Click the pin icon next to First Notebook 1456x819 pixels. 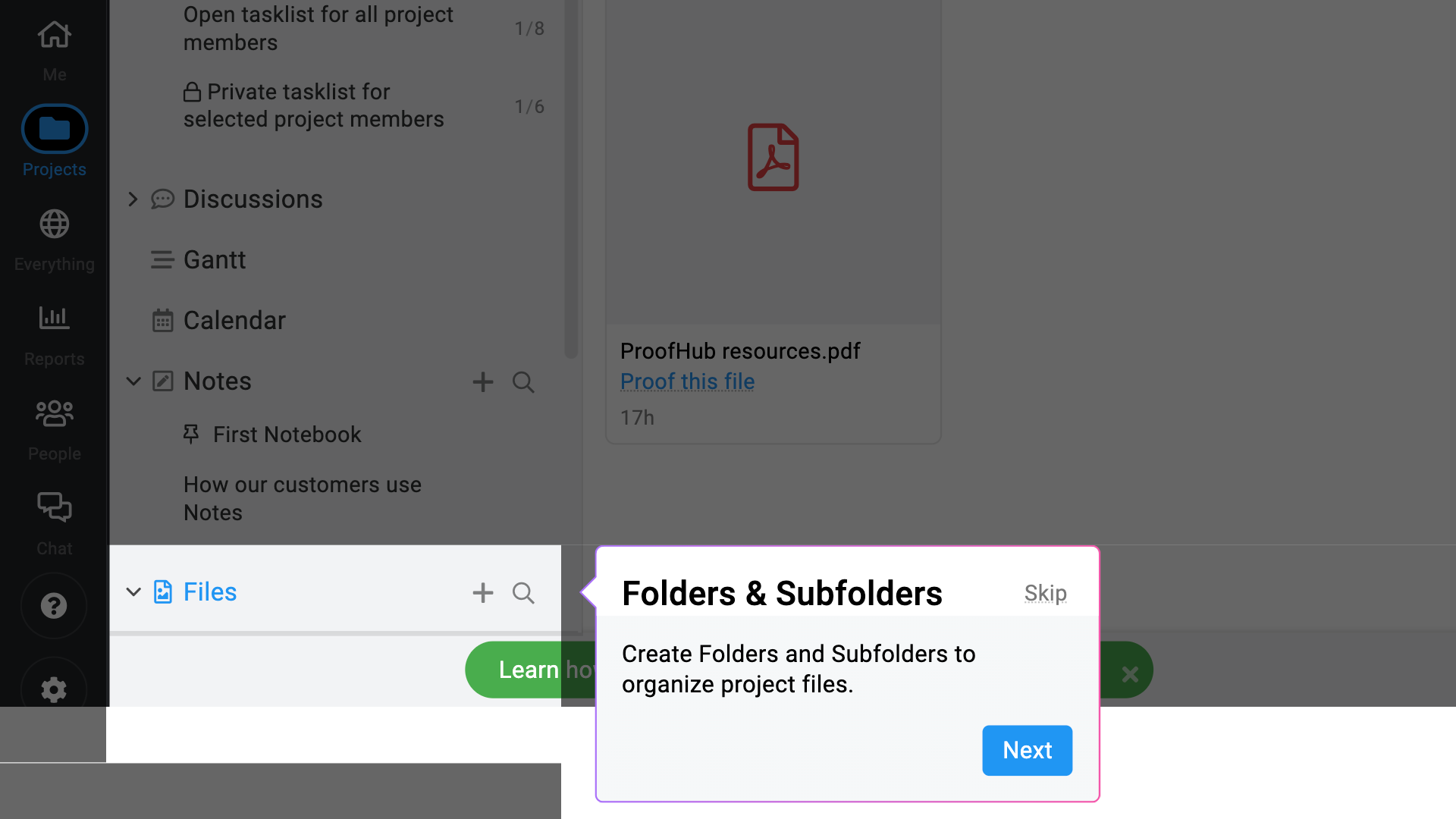[x=190, y=434]
